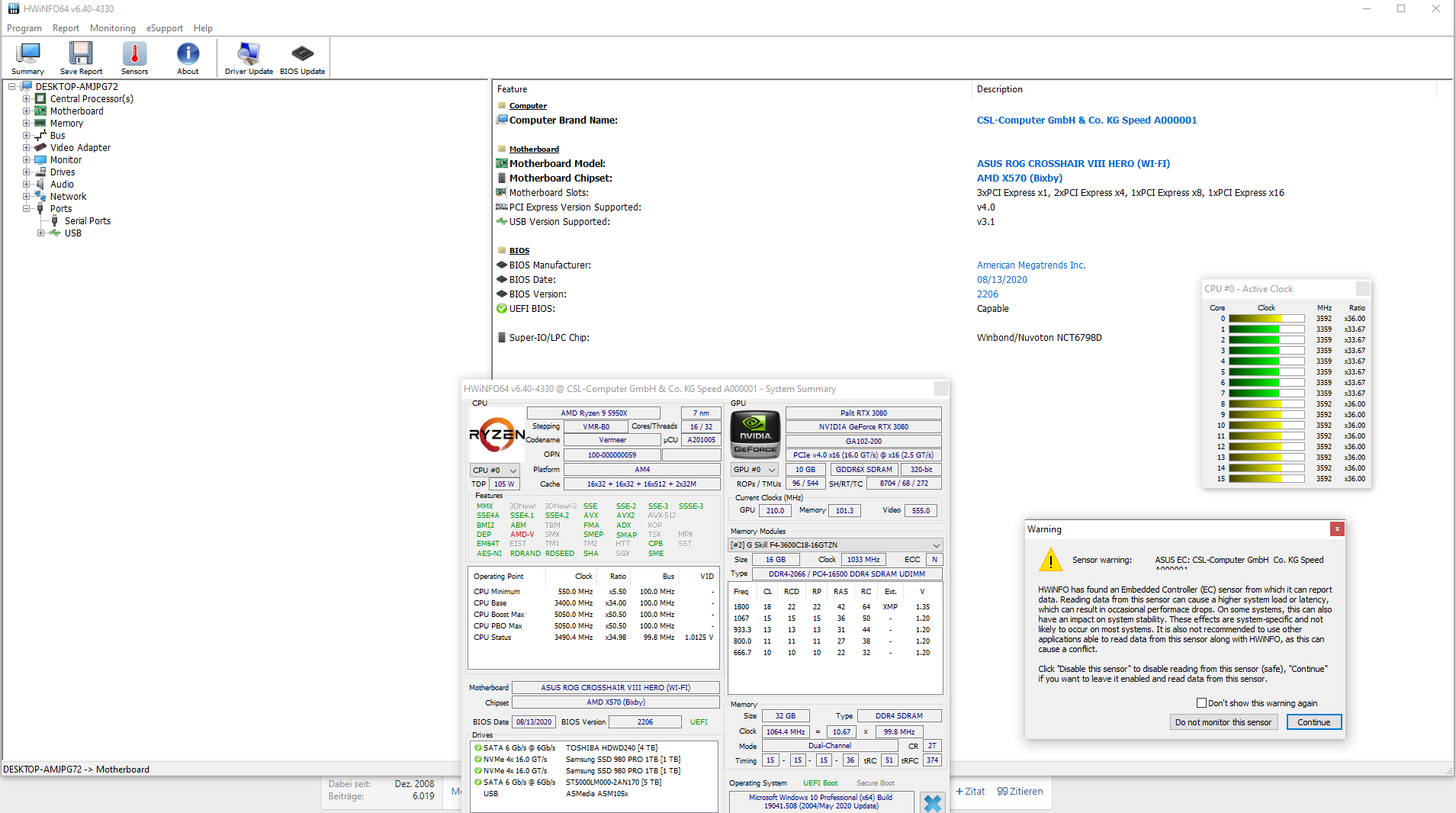Open the American Megatrends Inc. link

click(x=1031, y=265)
